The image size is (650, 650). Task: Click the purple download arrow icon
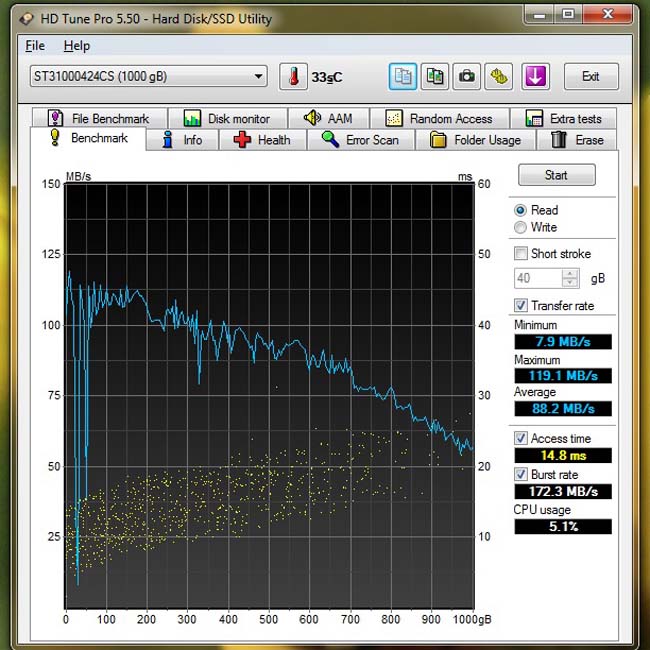[x=535, y=76]
